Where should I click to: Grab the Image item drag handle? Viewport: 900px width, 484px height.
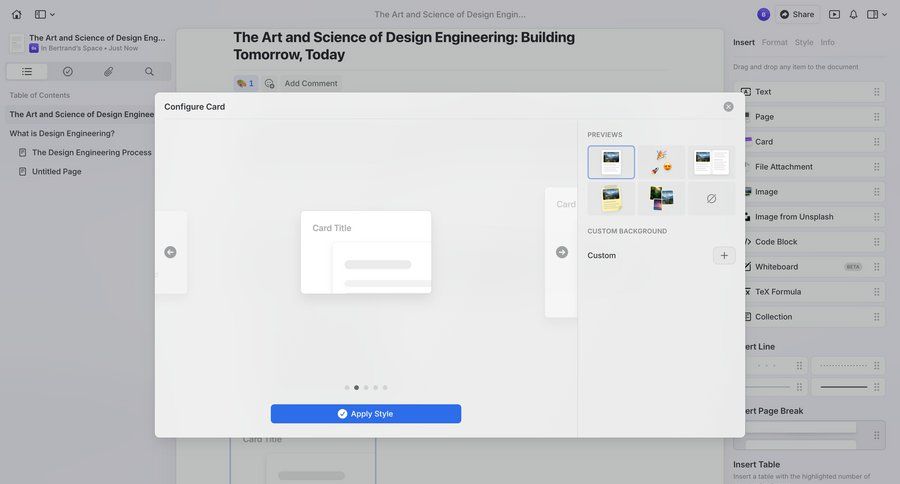(876, 192)
